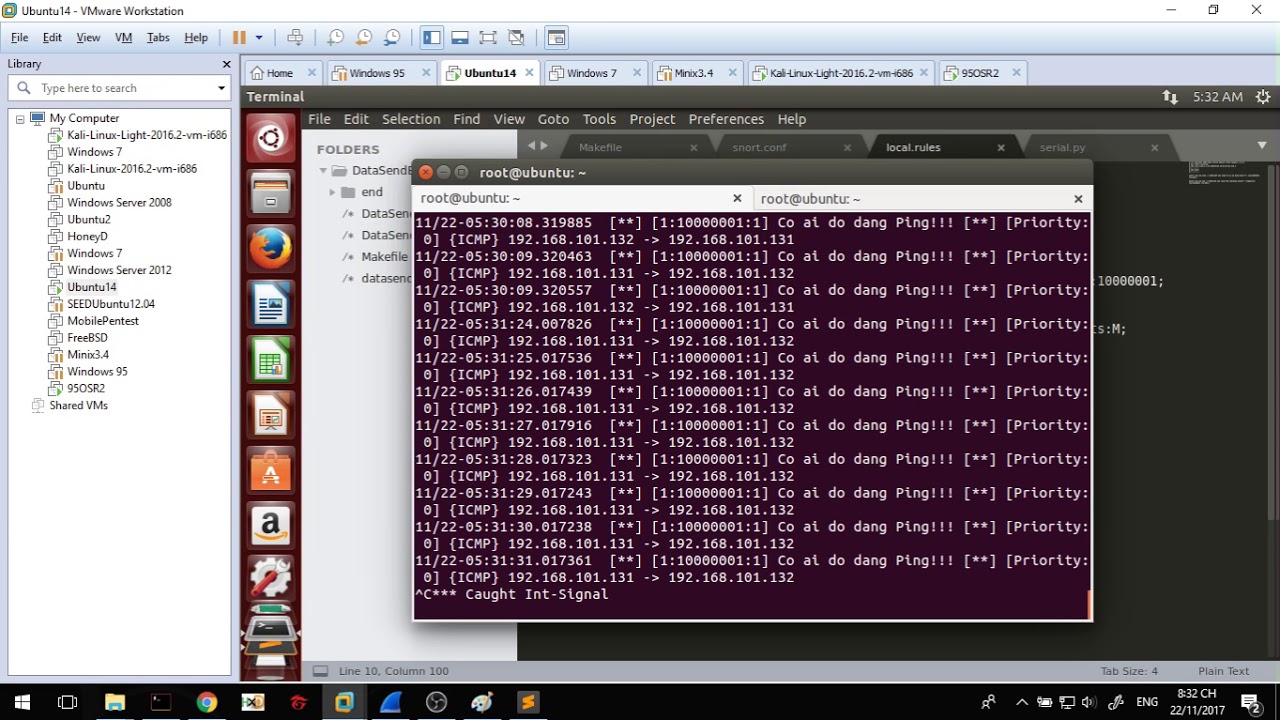Select FreeBSD virtual machine in library
Viewport: 1280px width, 720px height.
click(87, 338)
